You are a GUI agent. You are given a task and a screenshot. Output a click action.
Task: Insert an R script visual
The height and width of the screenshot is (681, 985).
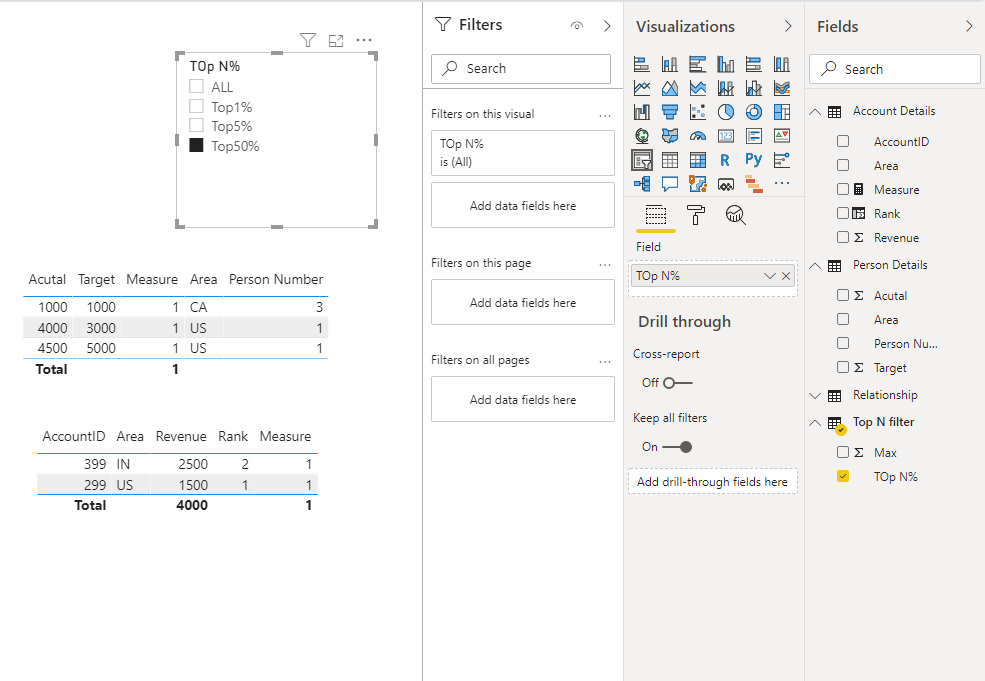point(726,160)
